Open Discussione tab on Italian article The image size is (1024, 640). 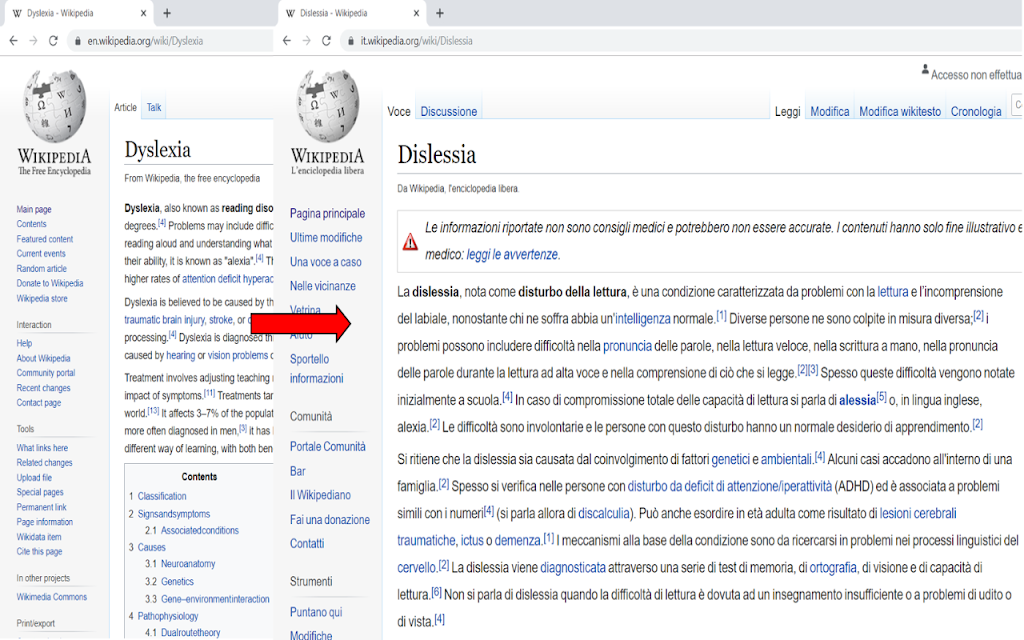tap(449, 112)
